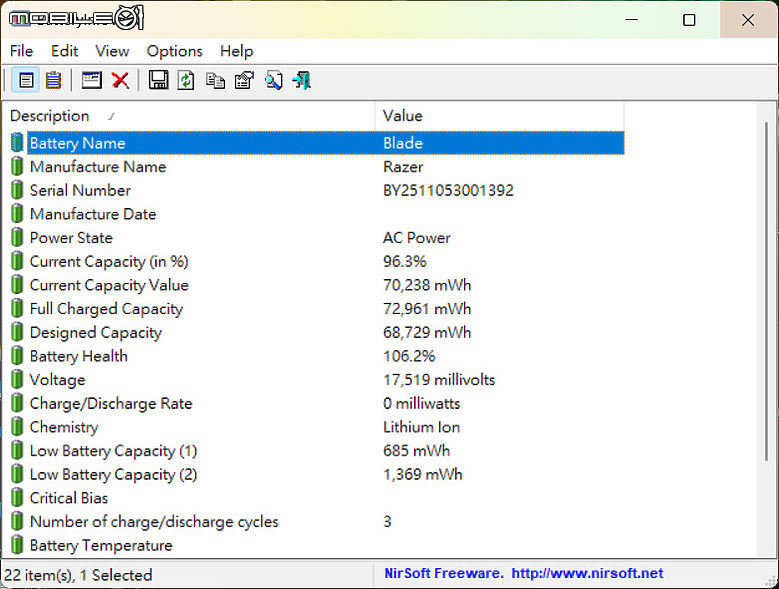
Task: Open the window properties toolbar icon
Action: [x=92, y=80]
